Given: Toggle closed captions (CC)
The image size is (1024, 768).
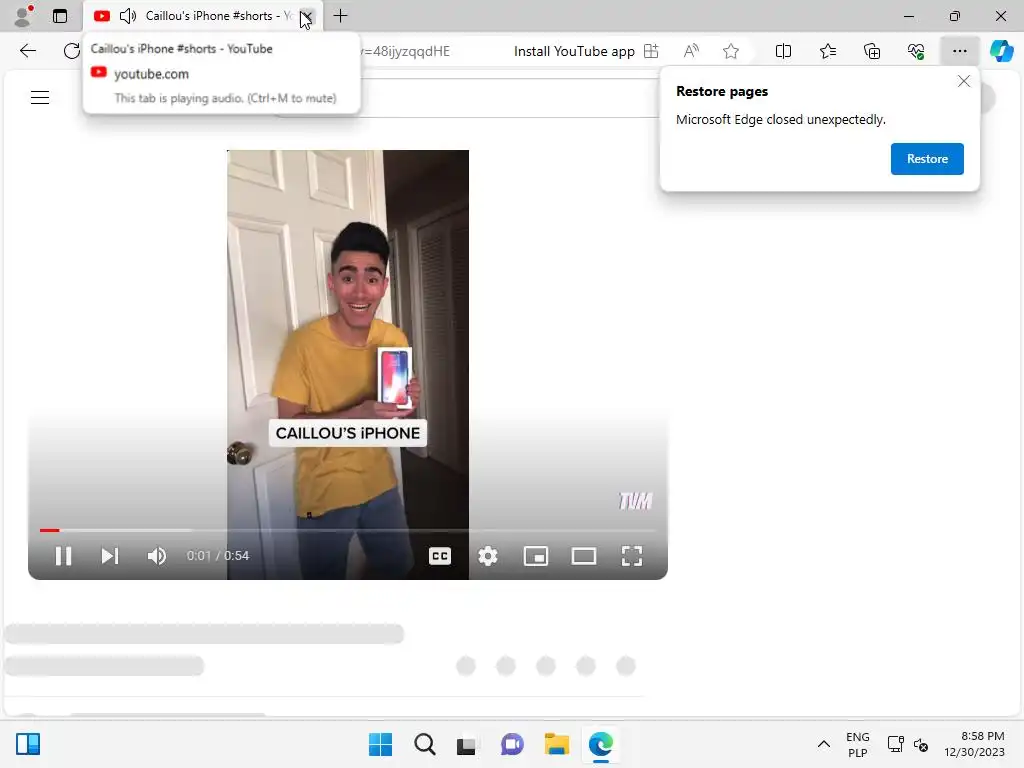Looking at the screenshot, I should point(440,556).
